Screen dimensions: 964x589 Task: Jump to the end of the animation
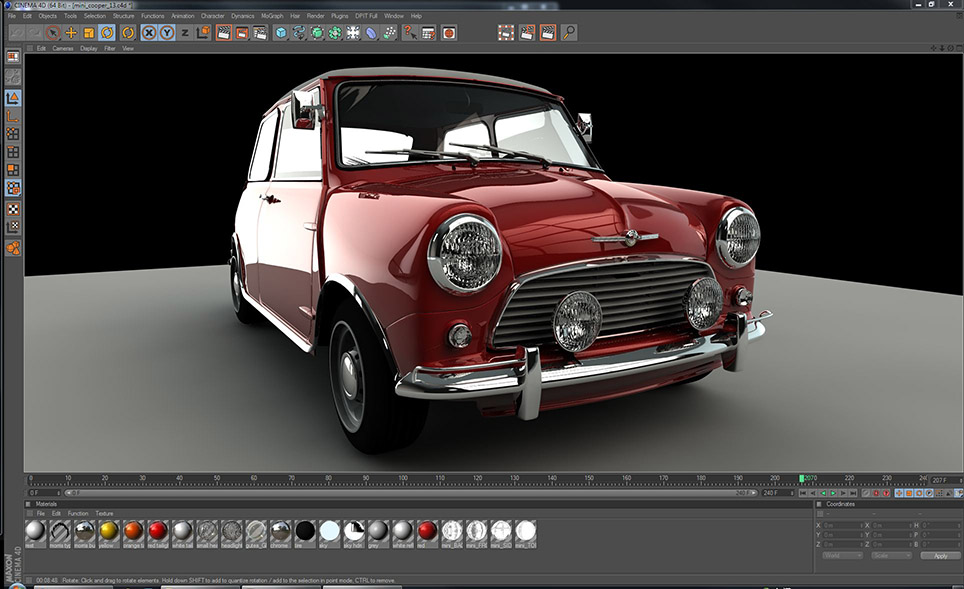pos(852,493)
